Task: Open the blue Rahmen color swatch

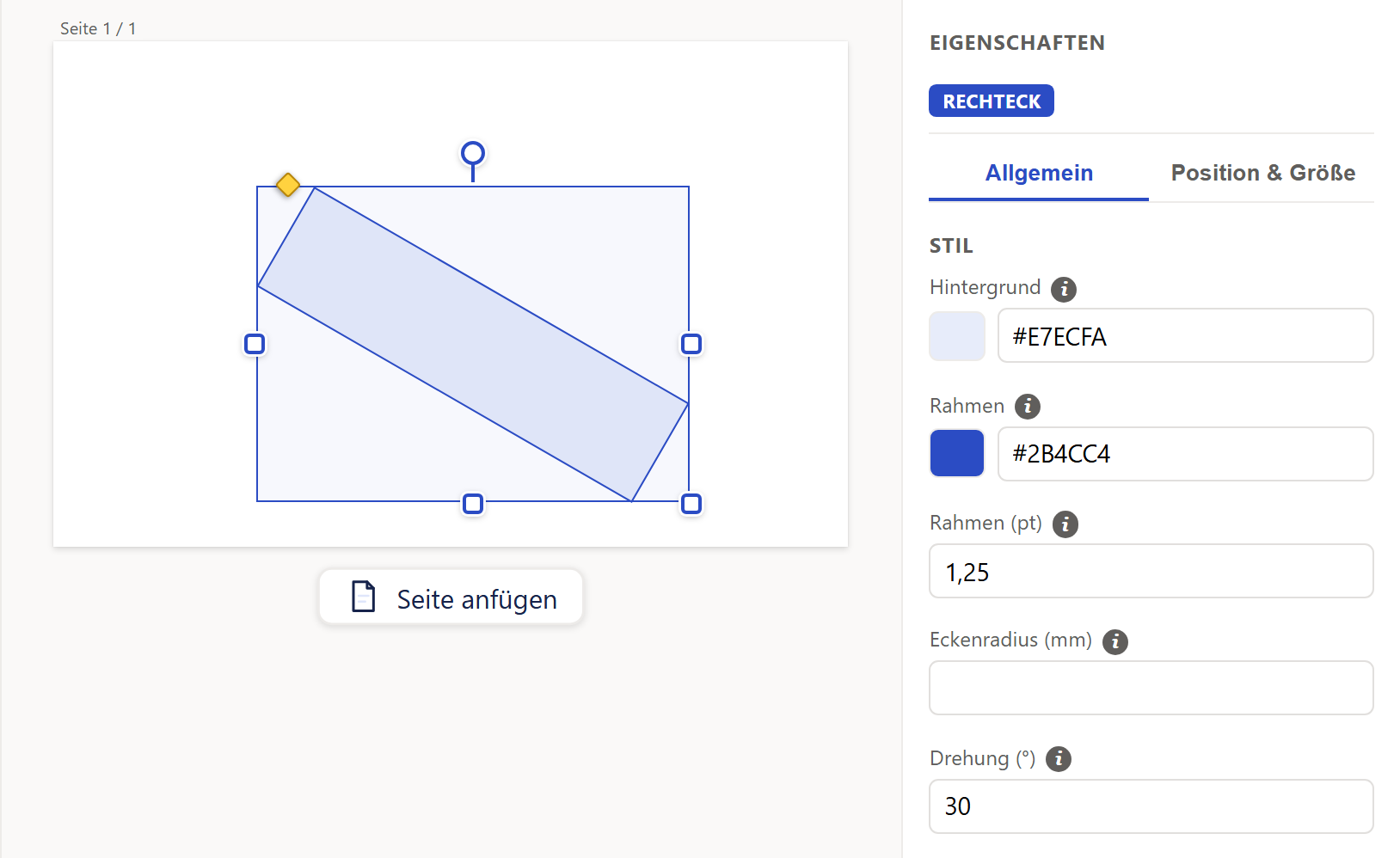Action: click(957, 453)
